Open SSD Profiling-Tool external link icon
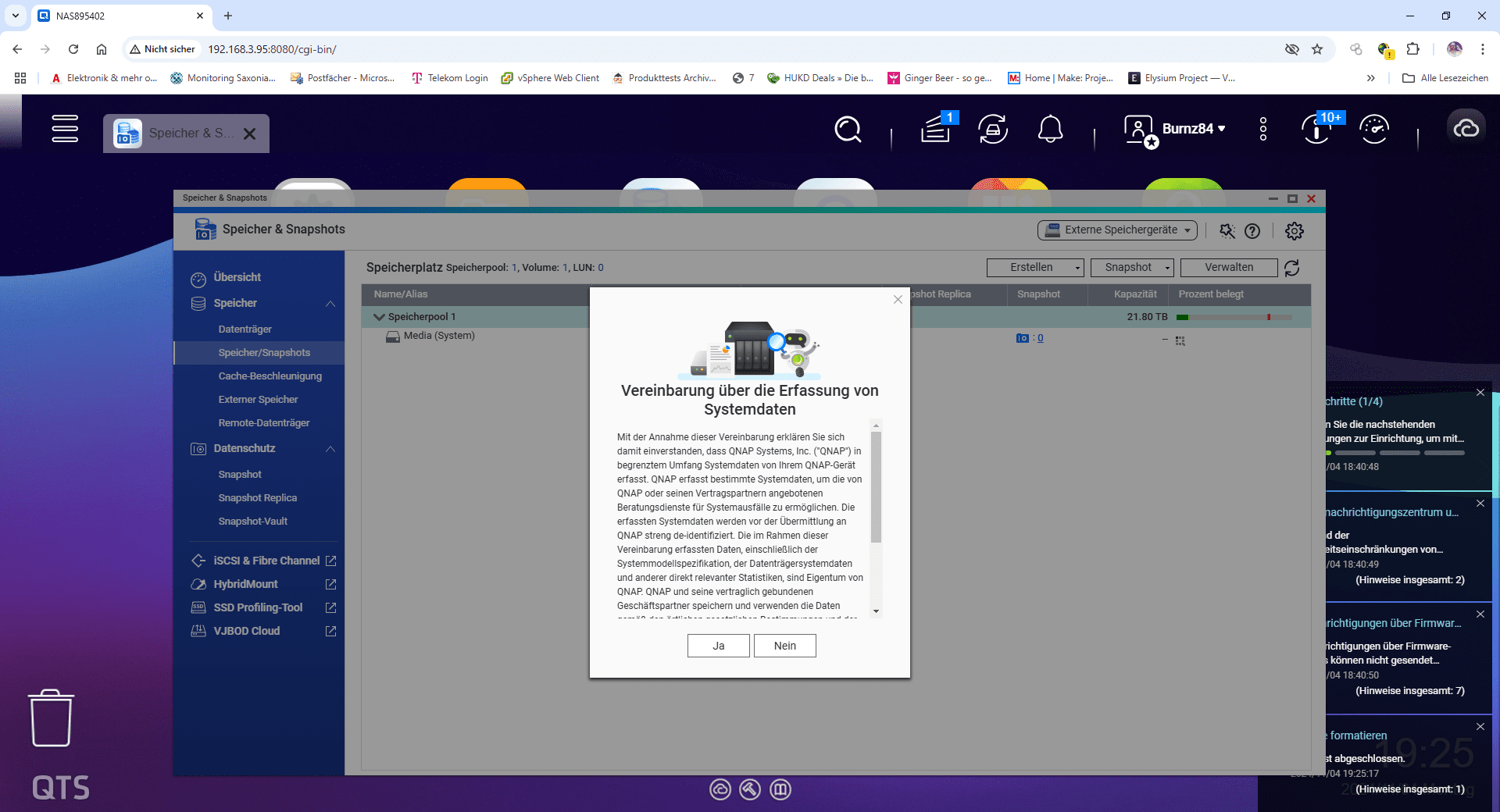 [330, 607]
